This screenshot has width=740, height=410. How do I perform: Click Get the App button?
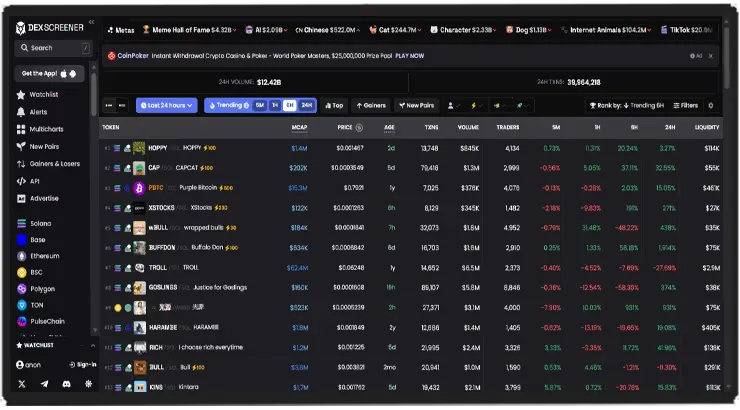(49, 74)
